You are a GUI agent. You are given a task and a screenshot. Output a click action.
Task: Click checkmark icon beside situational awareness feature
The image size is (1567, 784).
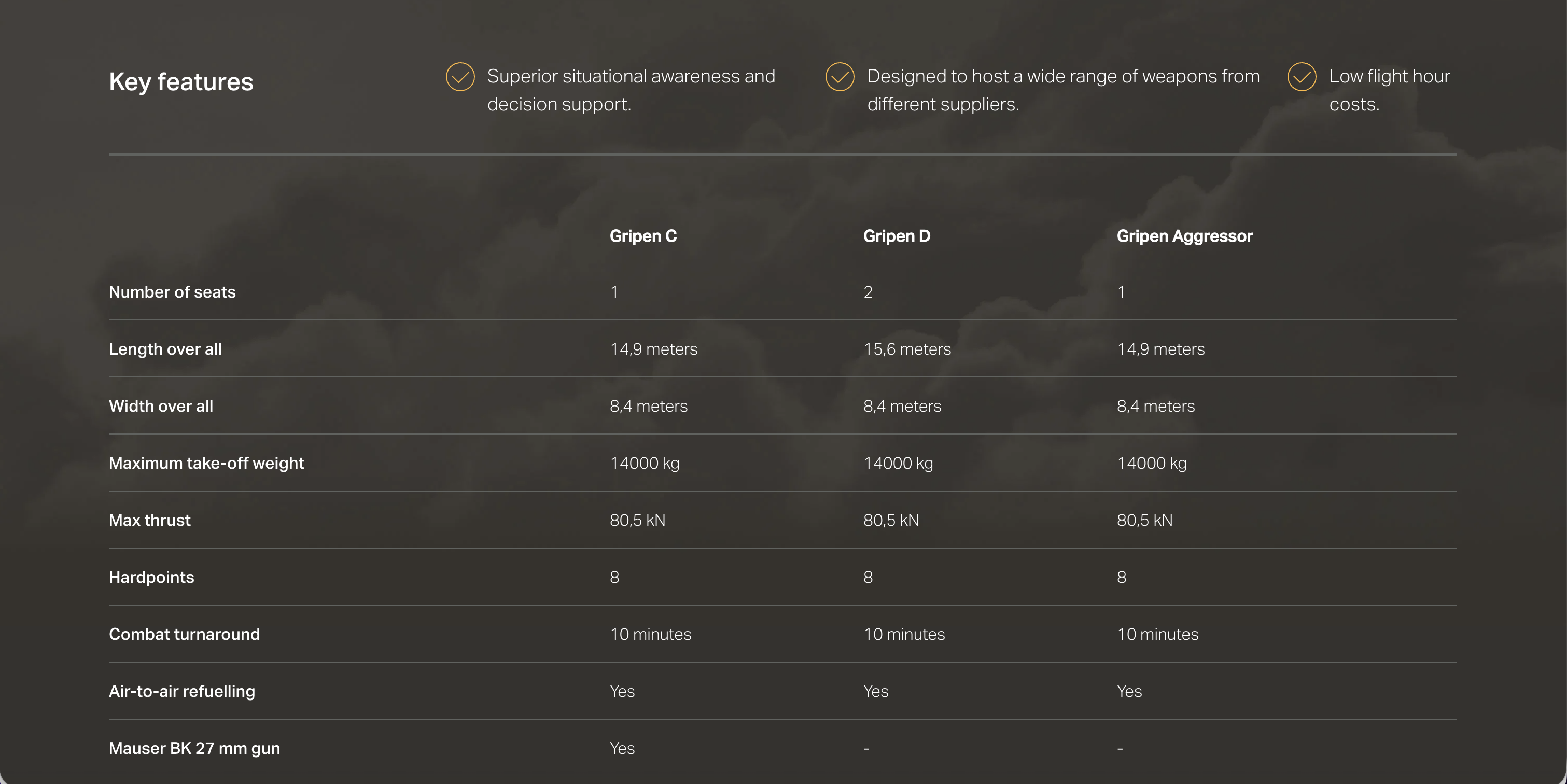coord(460,77)
